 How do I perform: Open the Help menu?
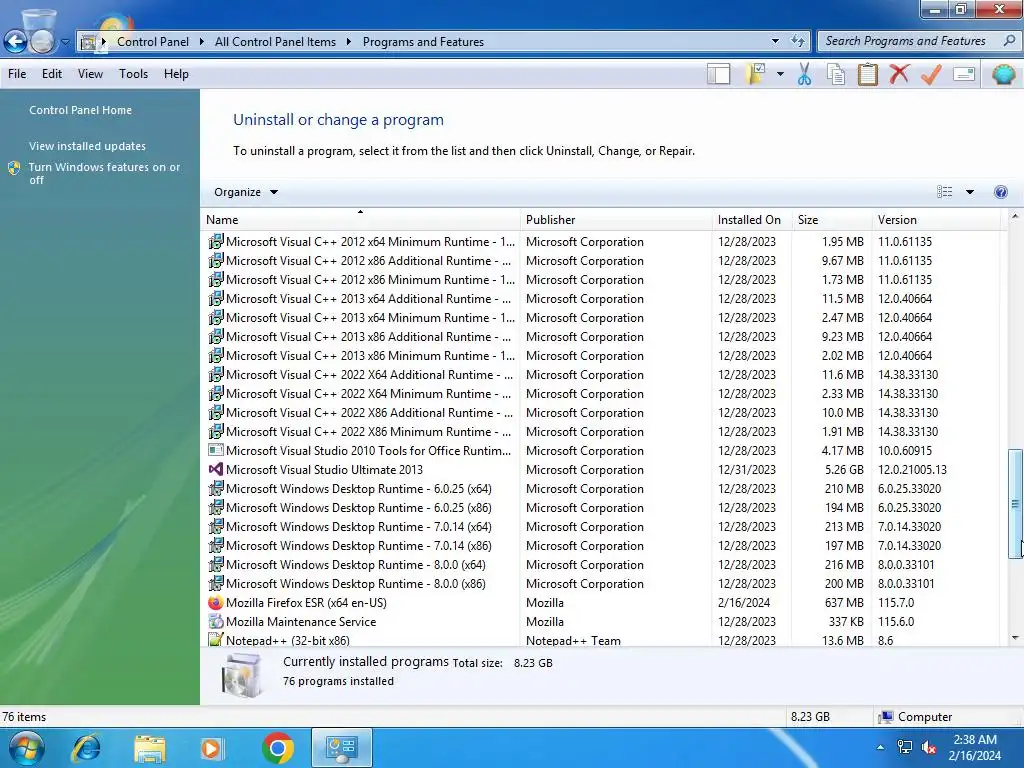pos(176,74)
